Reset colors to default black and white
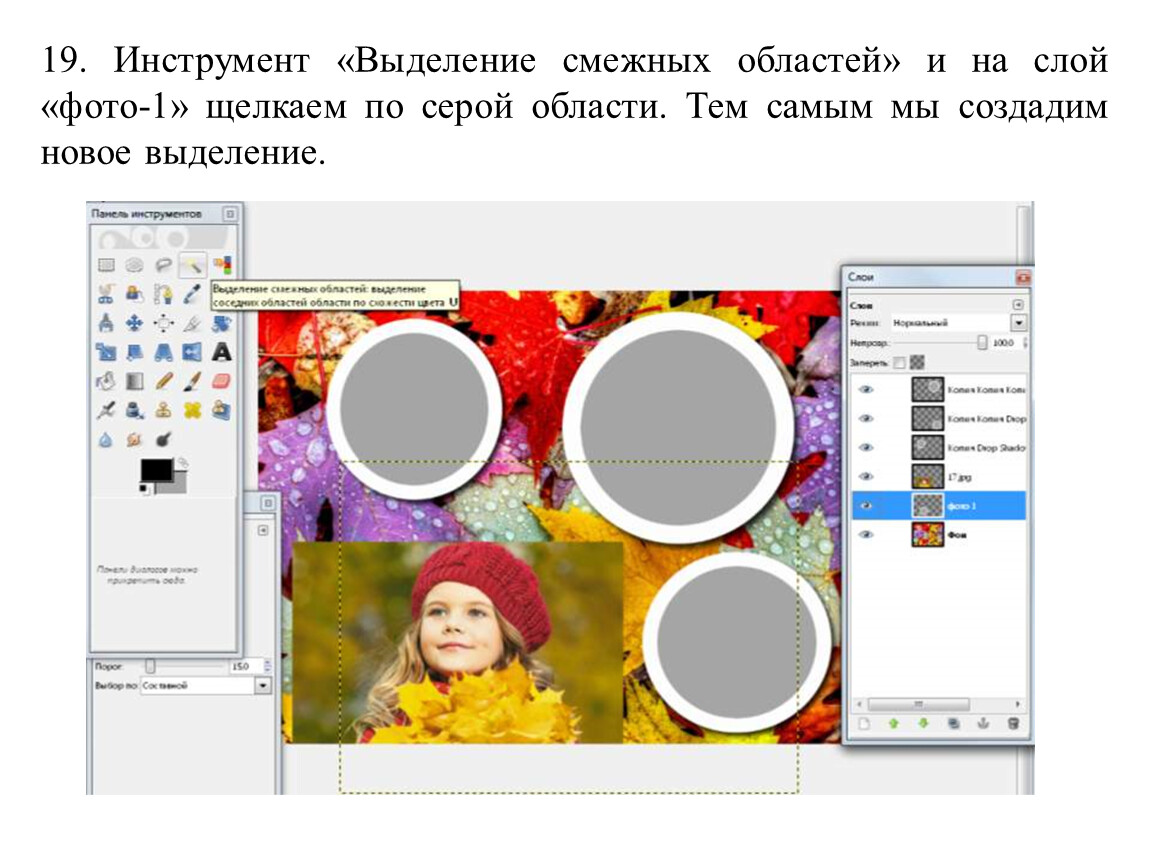The height and width of the screenshot is (864, 1150). pos(144,489)
